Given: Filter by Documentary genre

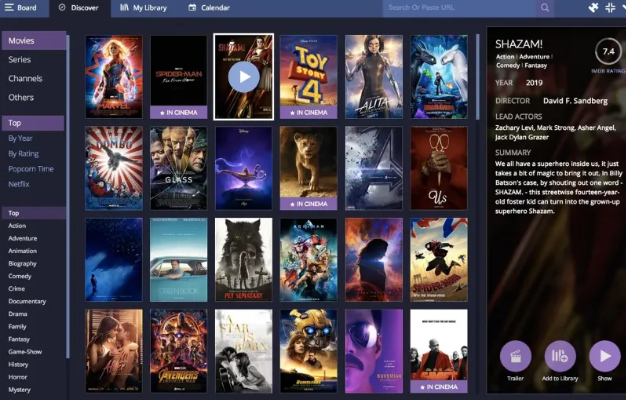Looking at the screenshot, I should pos(27,301).
